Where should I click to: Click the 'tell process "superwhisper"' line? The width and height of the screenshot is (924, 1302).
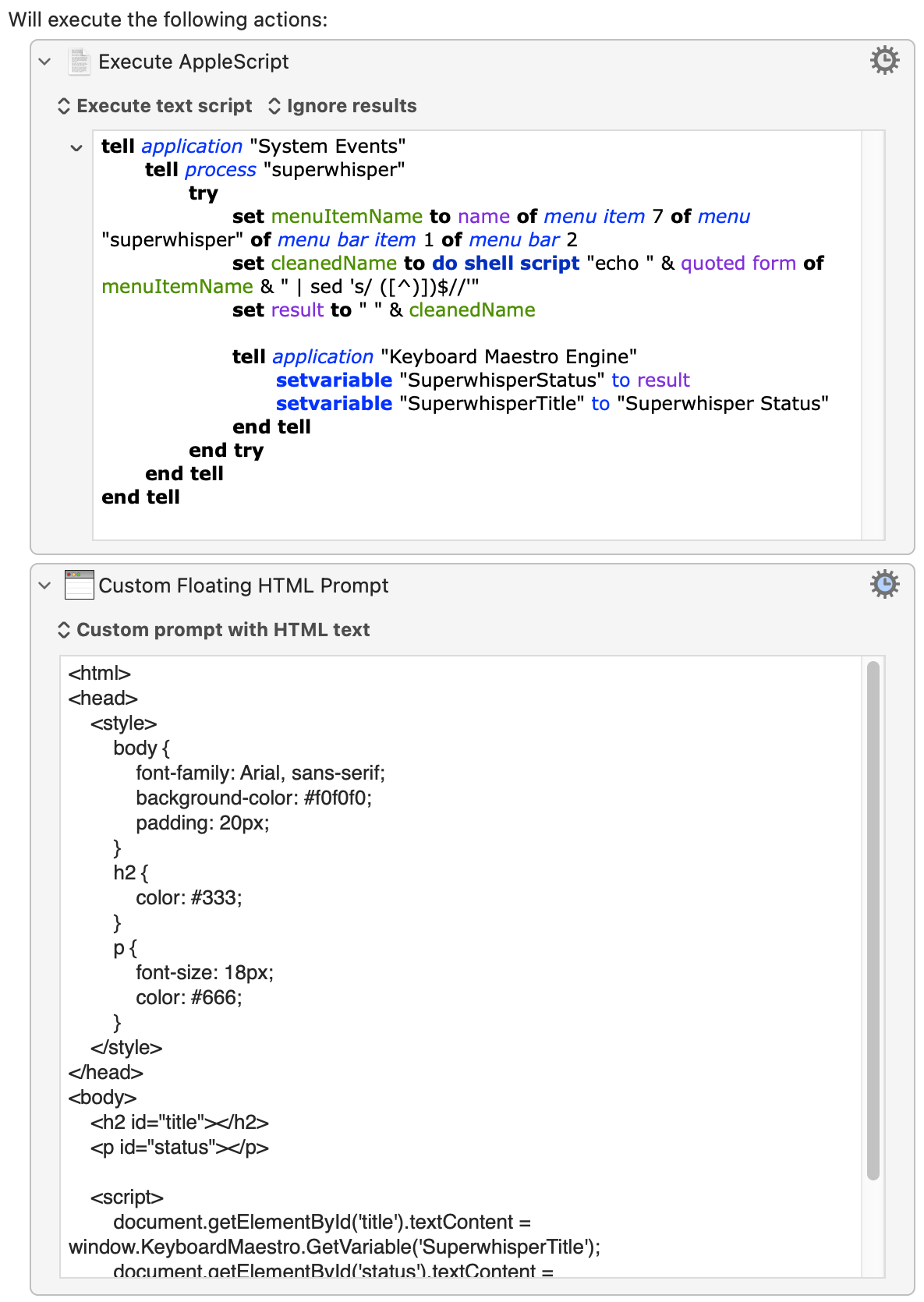(274, 170)
